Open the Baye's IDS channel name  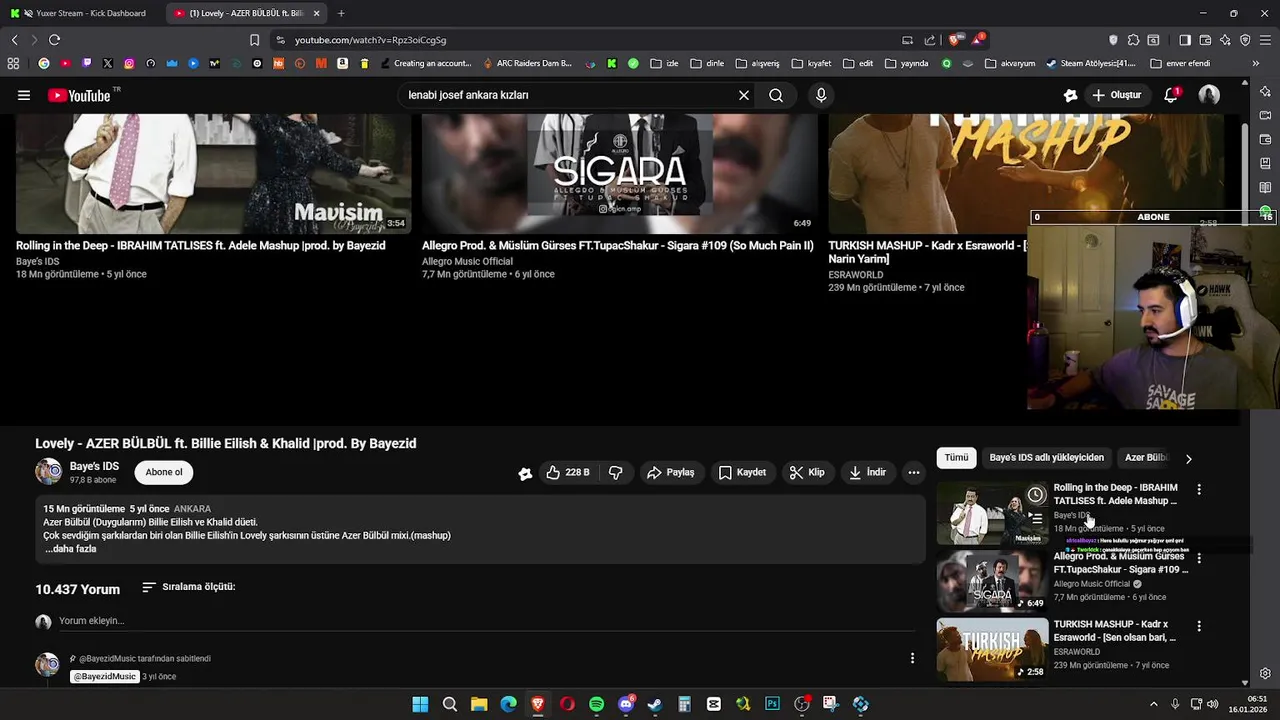click(94, 466)
